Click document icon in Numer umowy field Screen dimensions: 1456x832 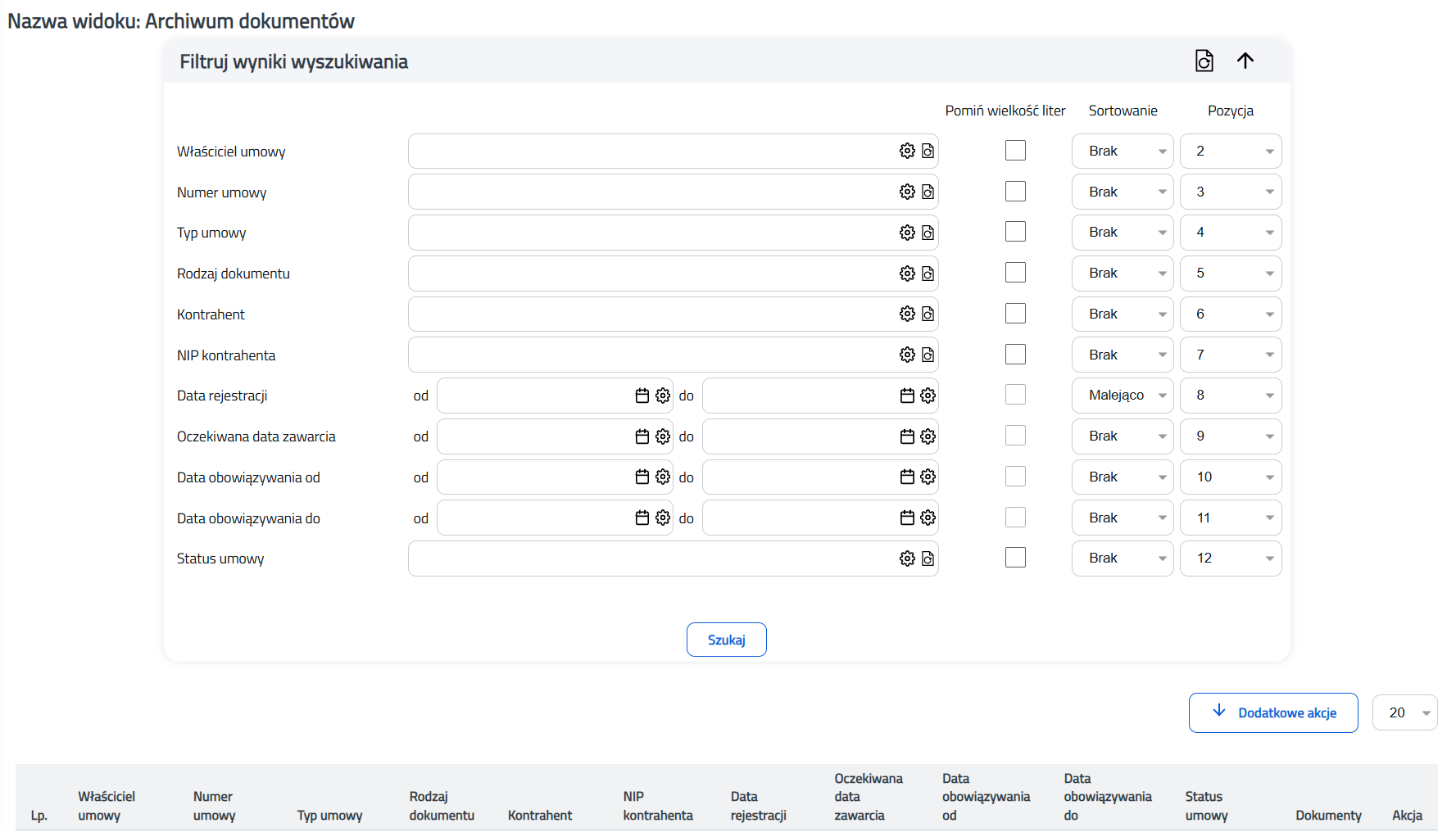tap(928, 192)
